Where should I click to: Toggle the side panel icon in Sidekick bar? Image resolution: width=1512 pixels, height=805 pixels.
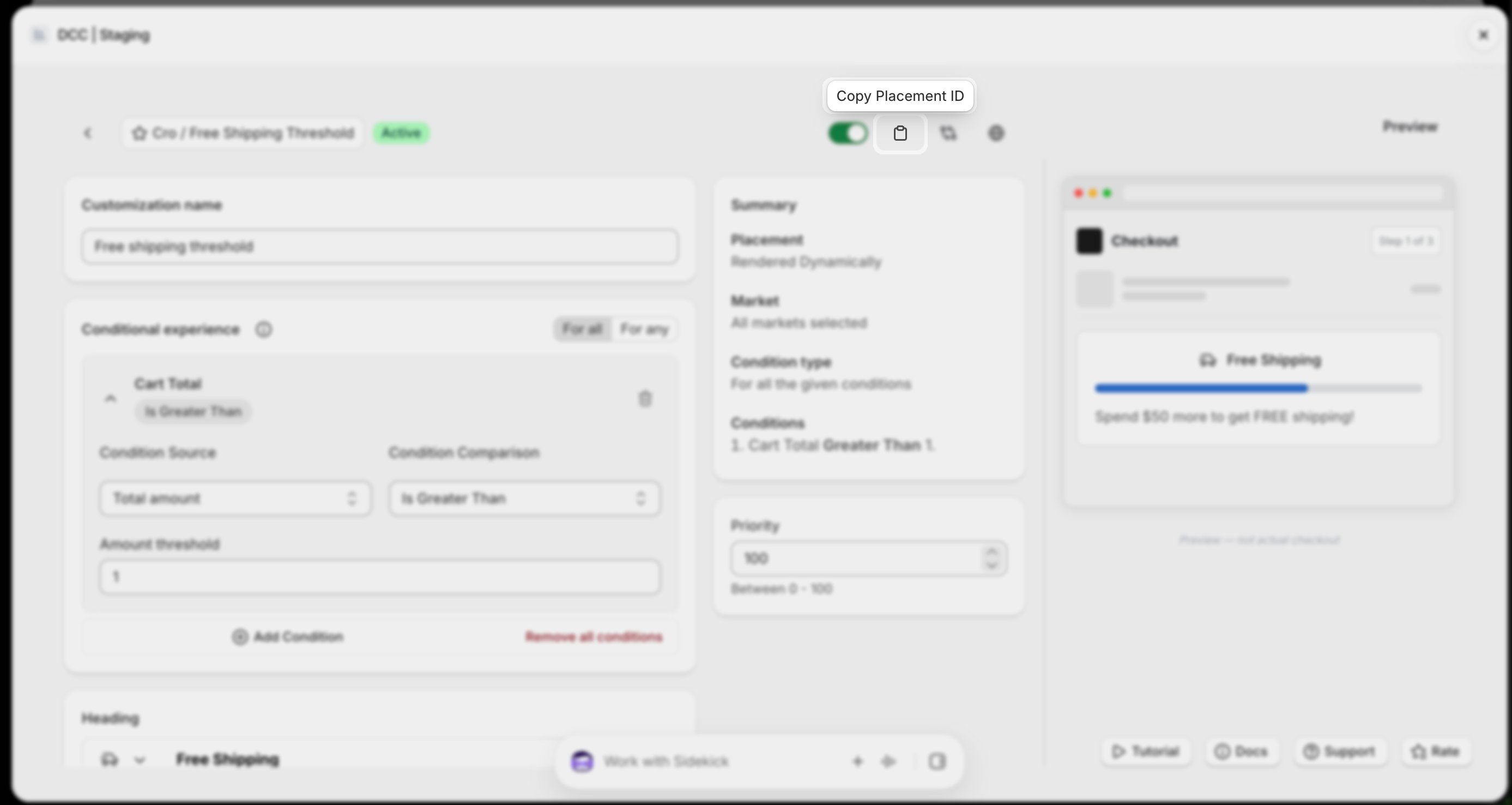click(x=937, y=761)
